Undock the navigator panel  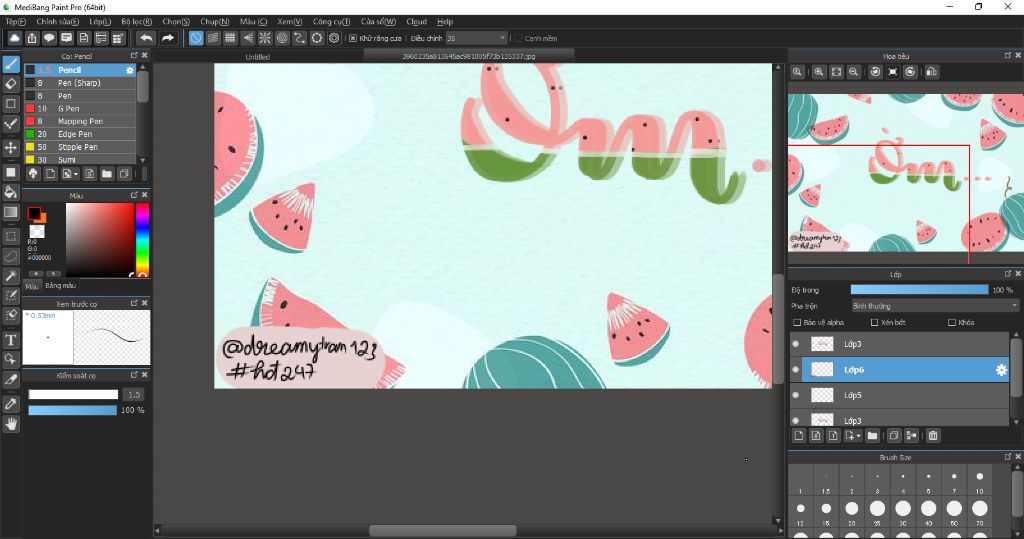tap(1008, 56)
